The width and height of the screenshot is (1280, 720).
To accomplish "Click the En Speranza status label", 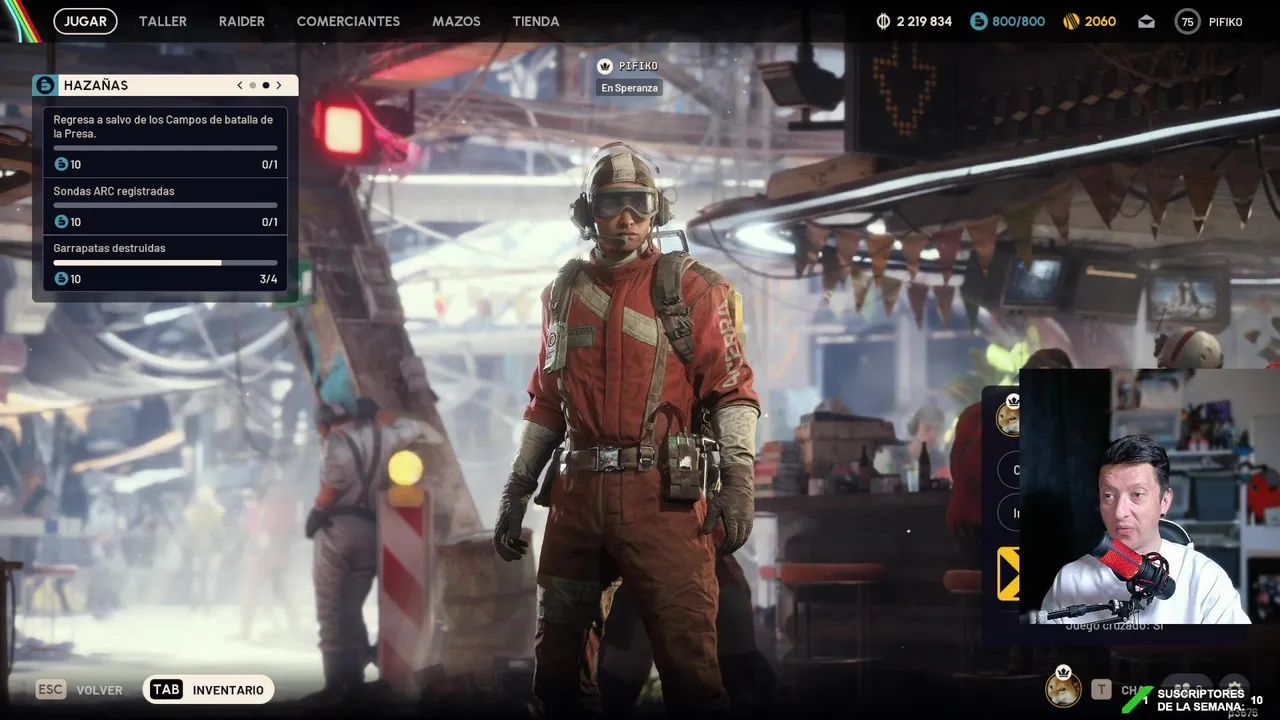I will pyautogui.click(x=629, y=88).
